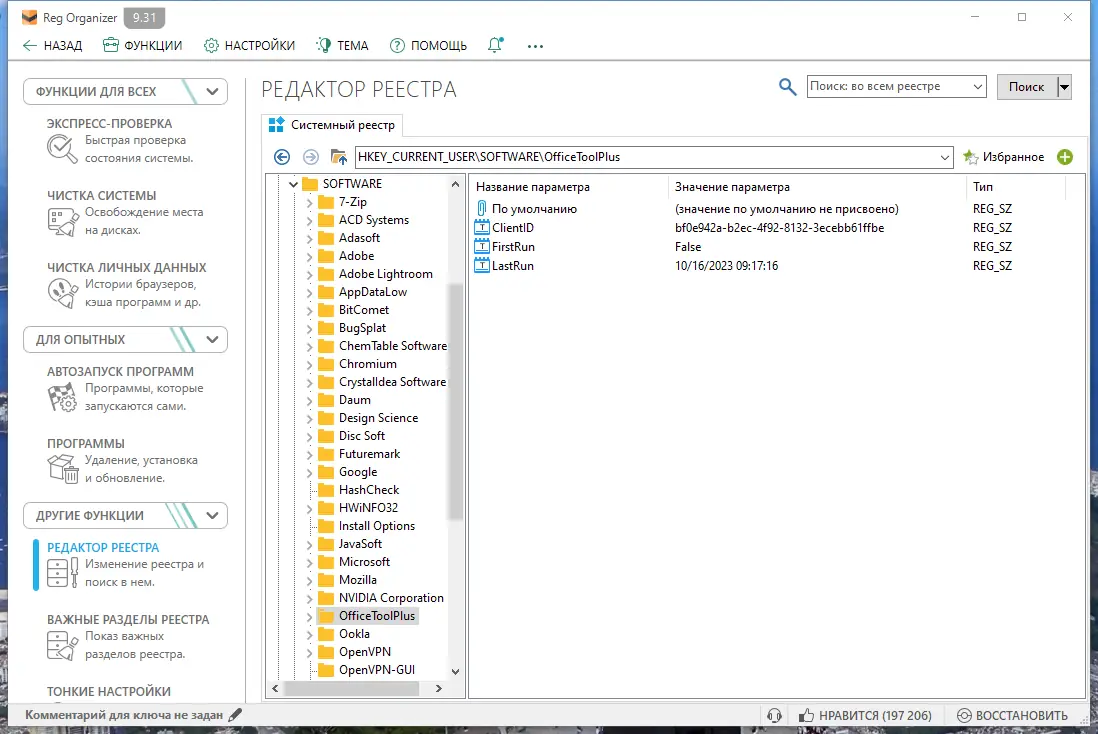
Task: Add current key to favorites (green plus)
Action: coord(1065,157)
